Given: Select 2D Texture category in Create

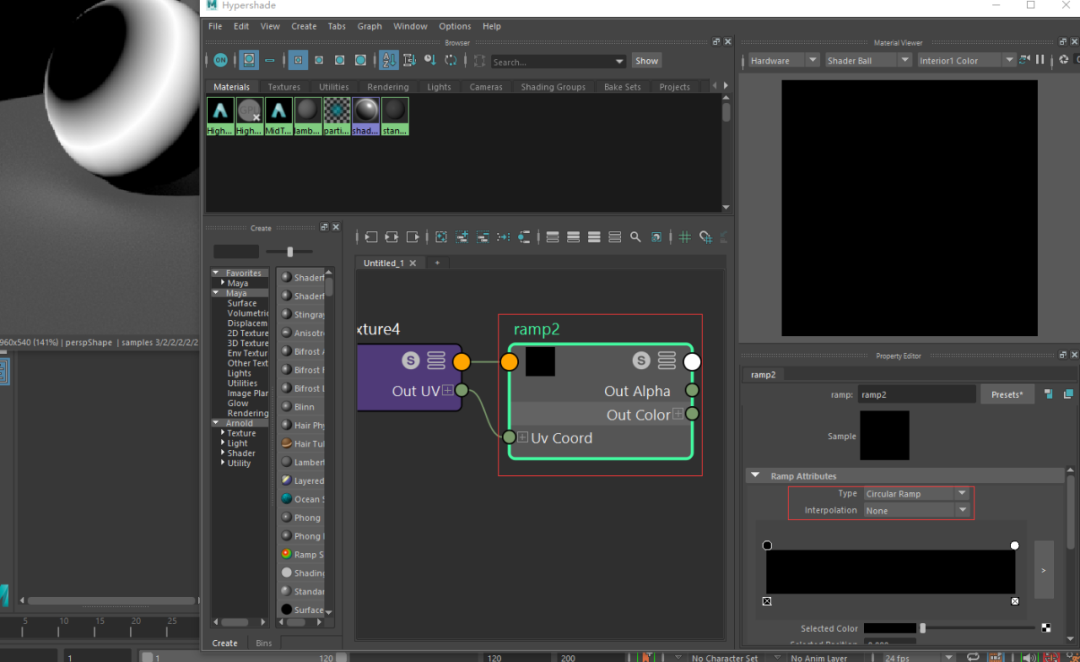Looking at the screenshot, I should (248, 333).
